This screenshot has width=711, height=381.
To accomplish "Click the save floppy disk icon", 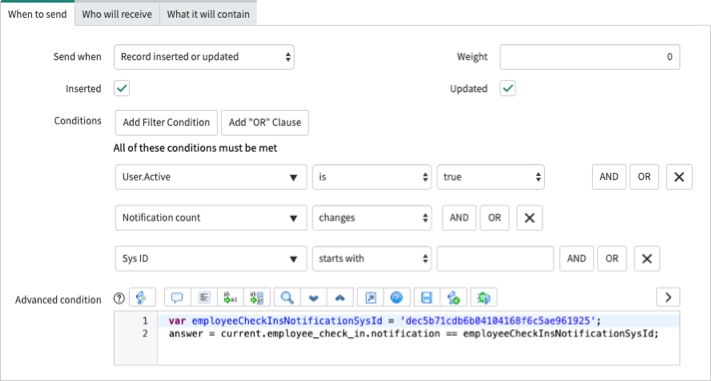I will click(x=427, y=298).
